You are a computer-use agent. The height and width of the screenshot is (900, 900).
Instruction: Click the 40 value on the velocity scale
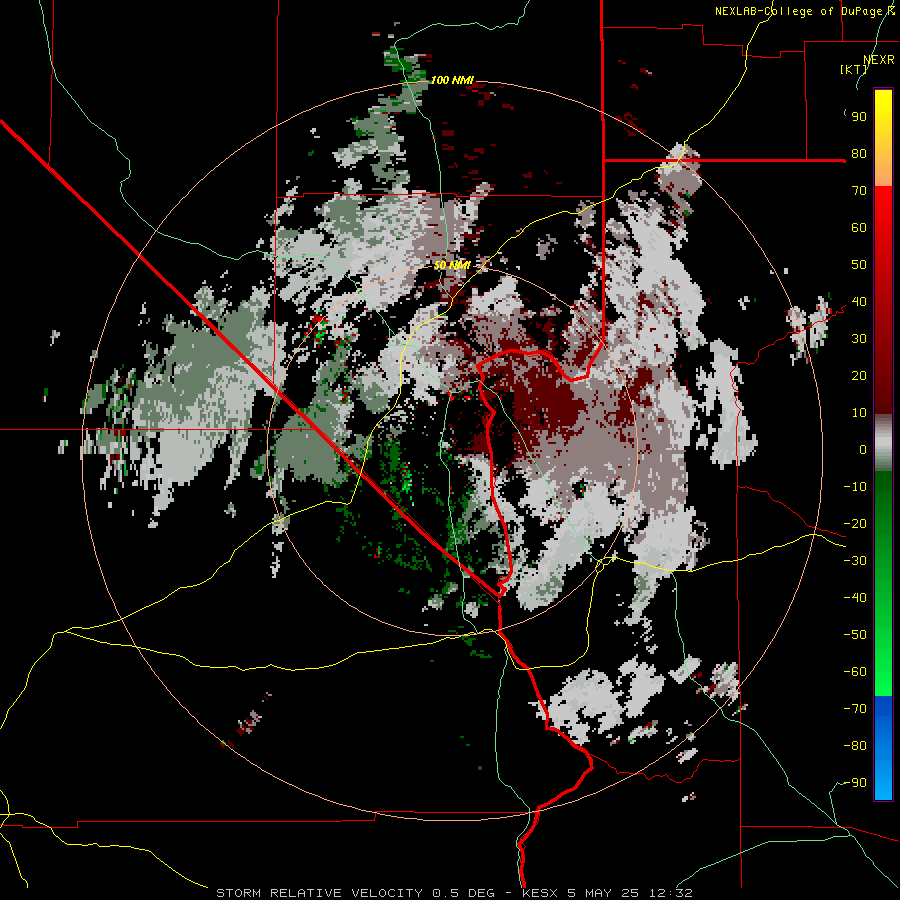coord(859,302)
